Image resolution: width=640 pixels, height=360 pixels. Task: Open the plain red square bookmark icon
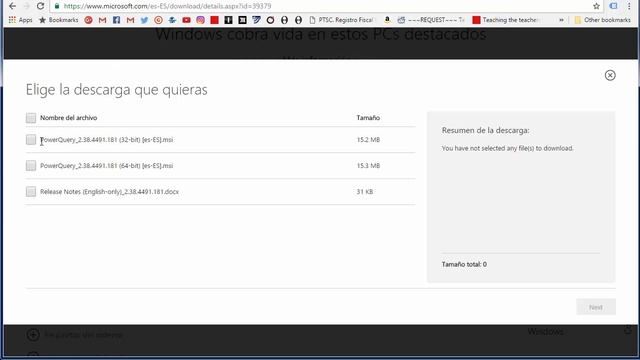(x=214, y=20)
